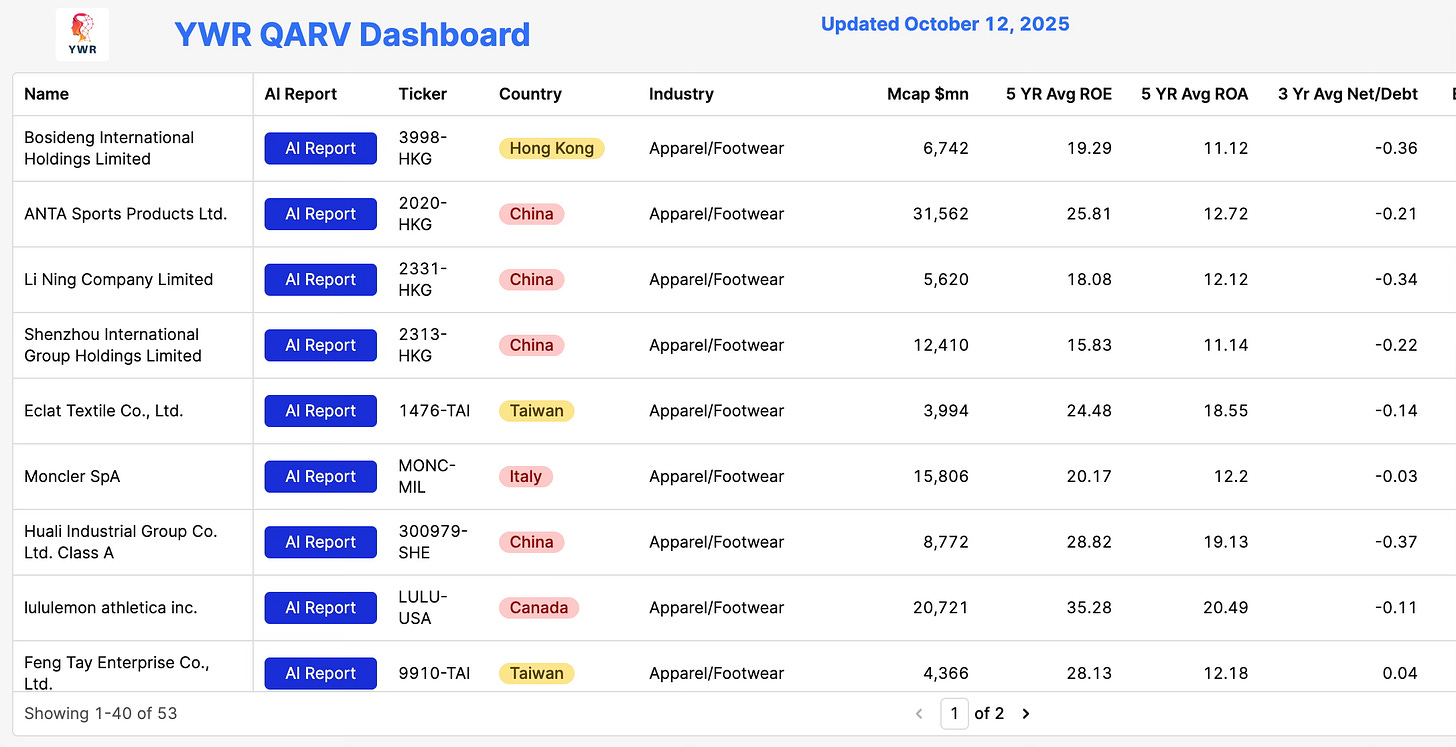Screen dimensions: 1456x747
Task: Click the YWR logo icon
Action: point(82,34)
